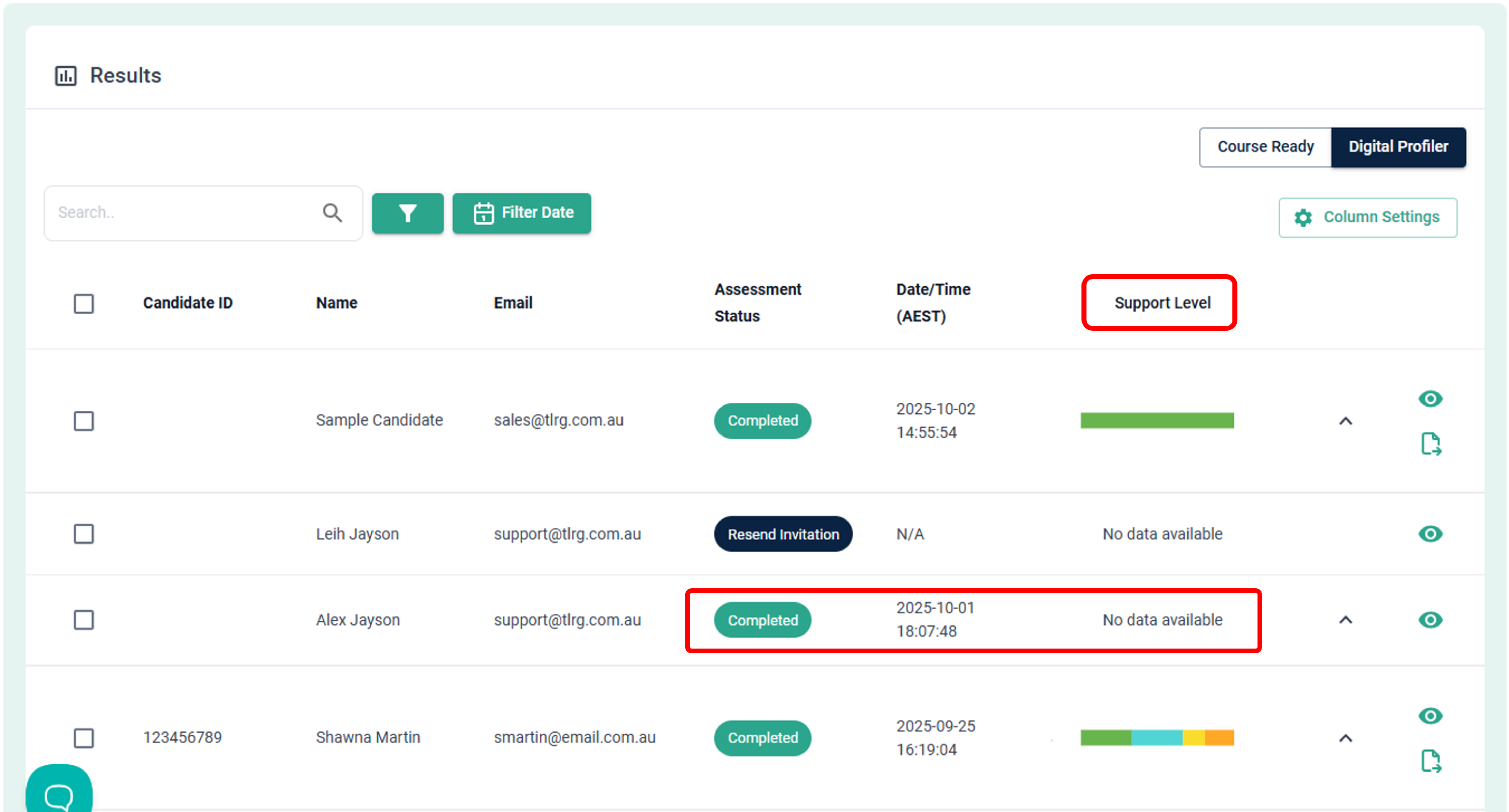Screen dimensions: 1509x812
Task: Collapse the Sample Candidate row chevron
Action: [x=1345, y=421]
